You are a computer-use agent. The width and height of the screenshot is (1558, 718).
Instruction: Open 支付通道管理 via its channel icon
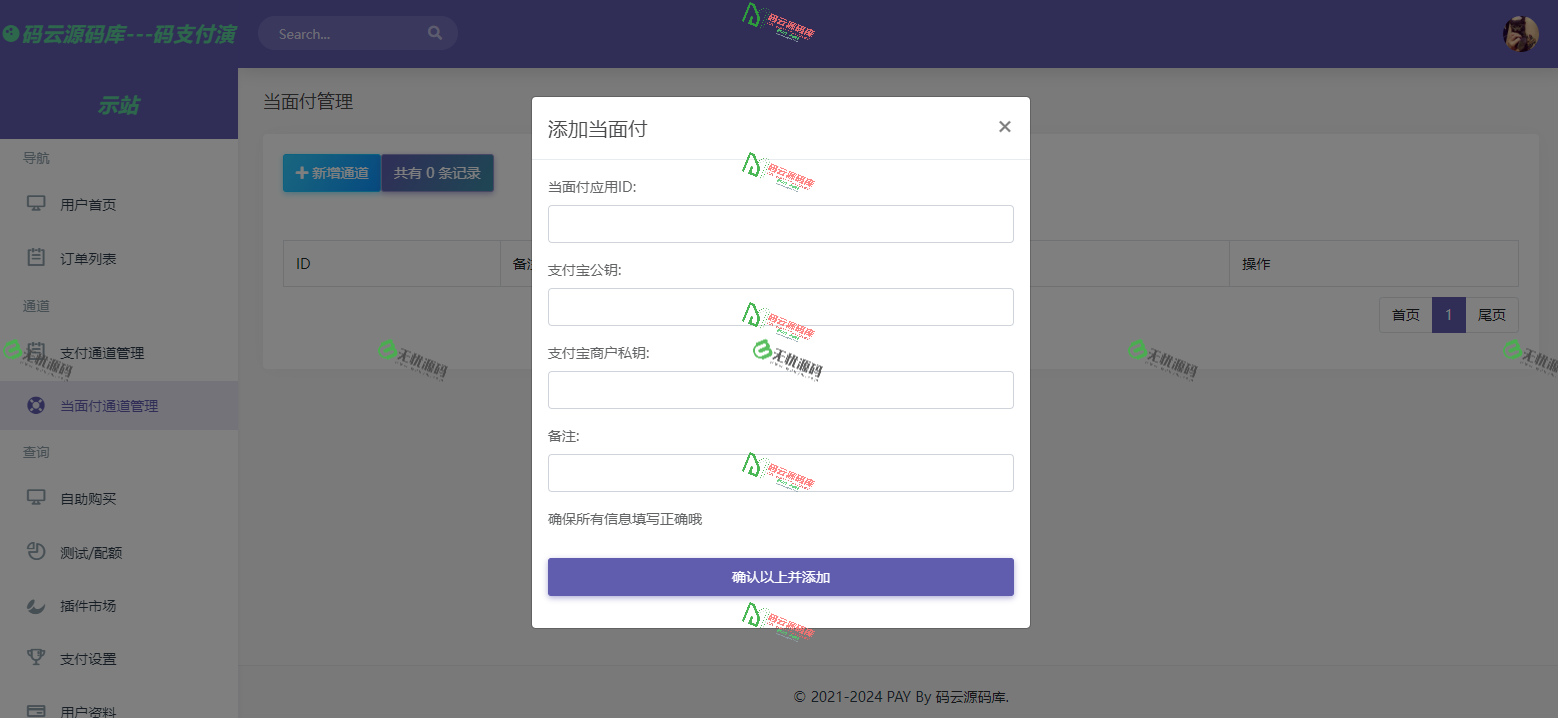(x=35, y=353)
